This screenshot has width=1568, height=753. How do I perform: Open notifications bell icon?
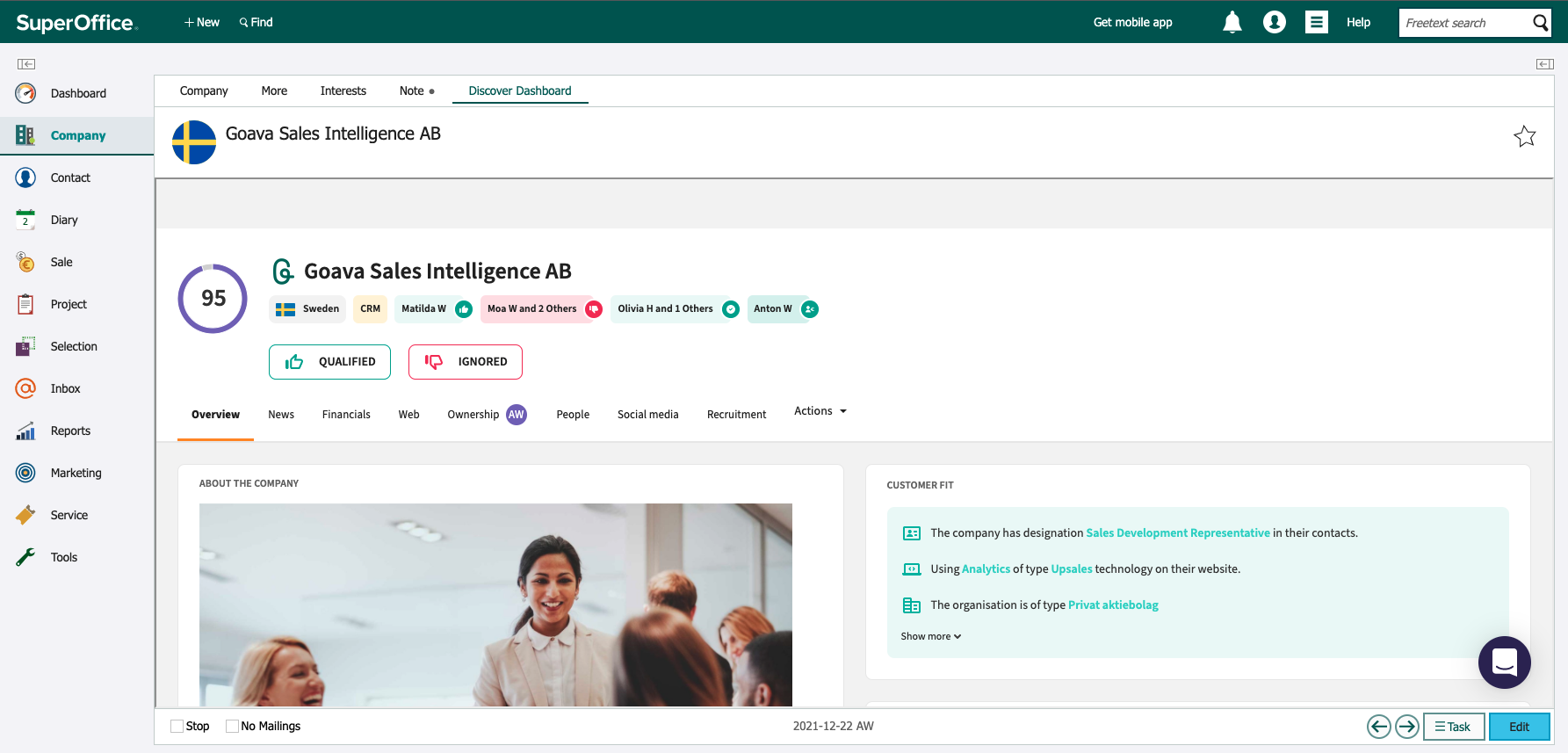point(1232,22)
